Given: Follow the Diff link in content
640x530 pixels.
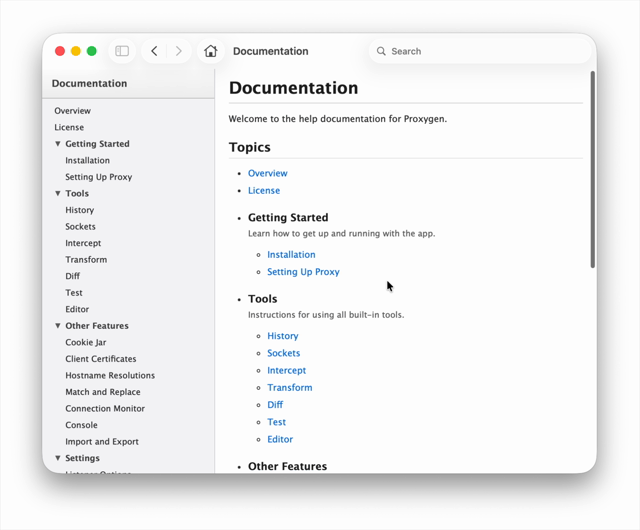Looking at the screenshot, I should pos(275,405).
